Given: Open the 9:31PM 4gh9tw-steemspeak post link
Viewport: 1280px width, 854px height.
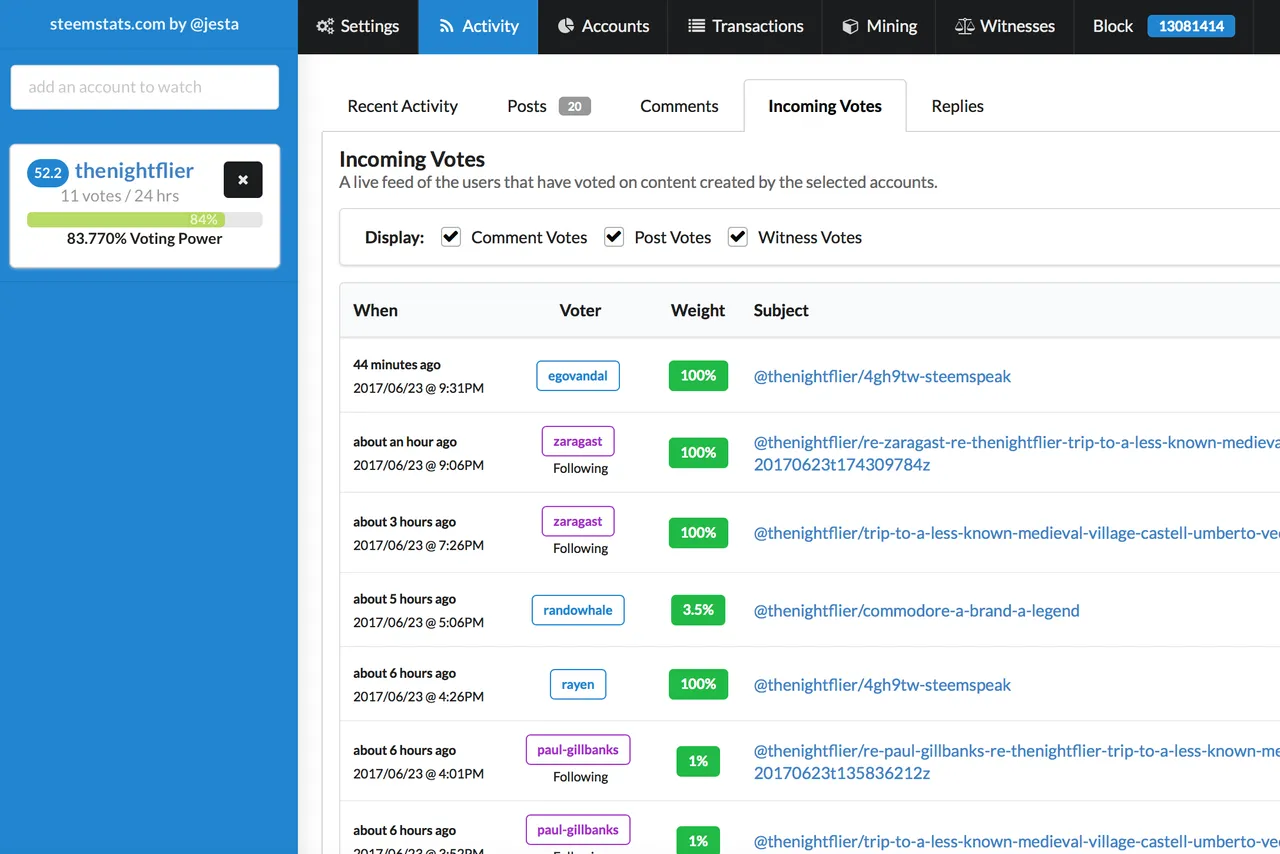Looking at the screenshot, I should (x=882, y=376).
